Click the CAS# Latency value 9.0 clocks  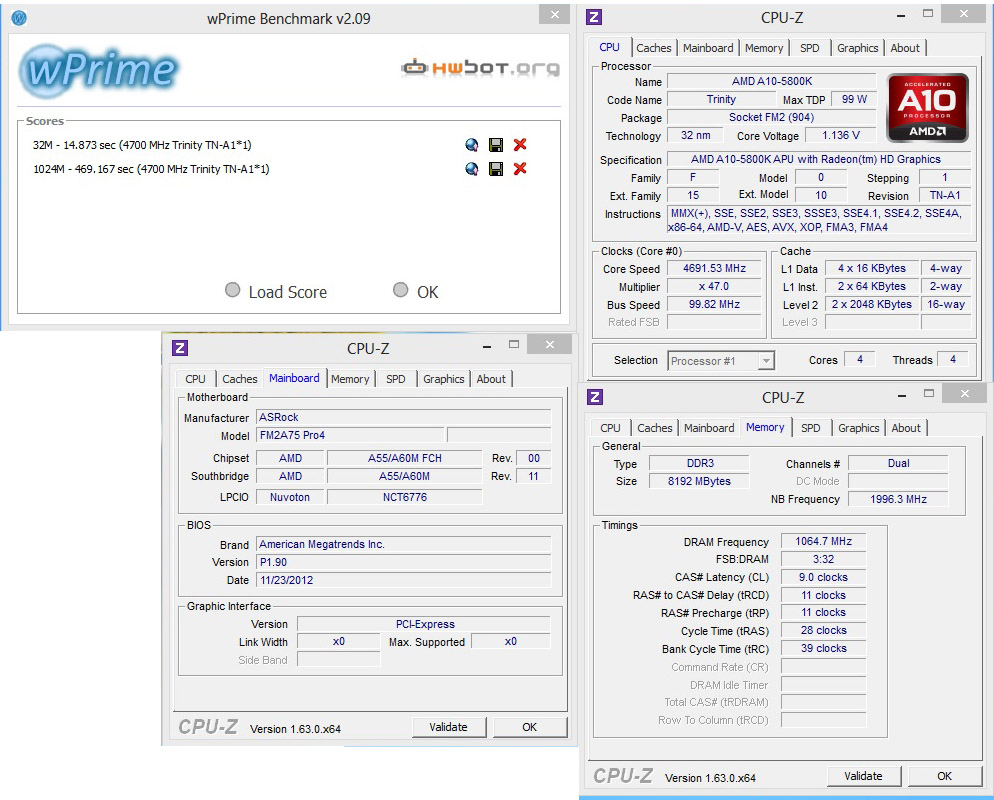[823, 577]
